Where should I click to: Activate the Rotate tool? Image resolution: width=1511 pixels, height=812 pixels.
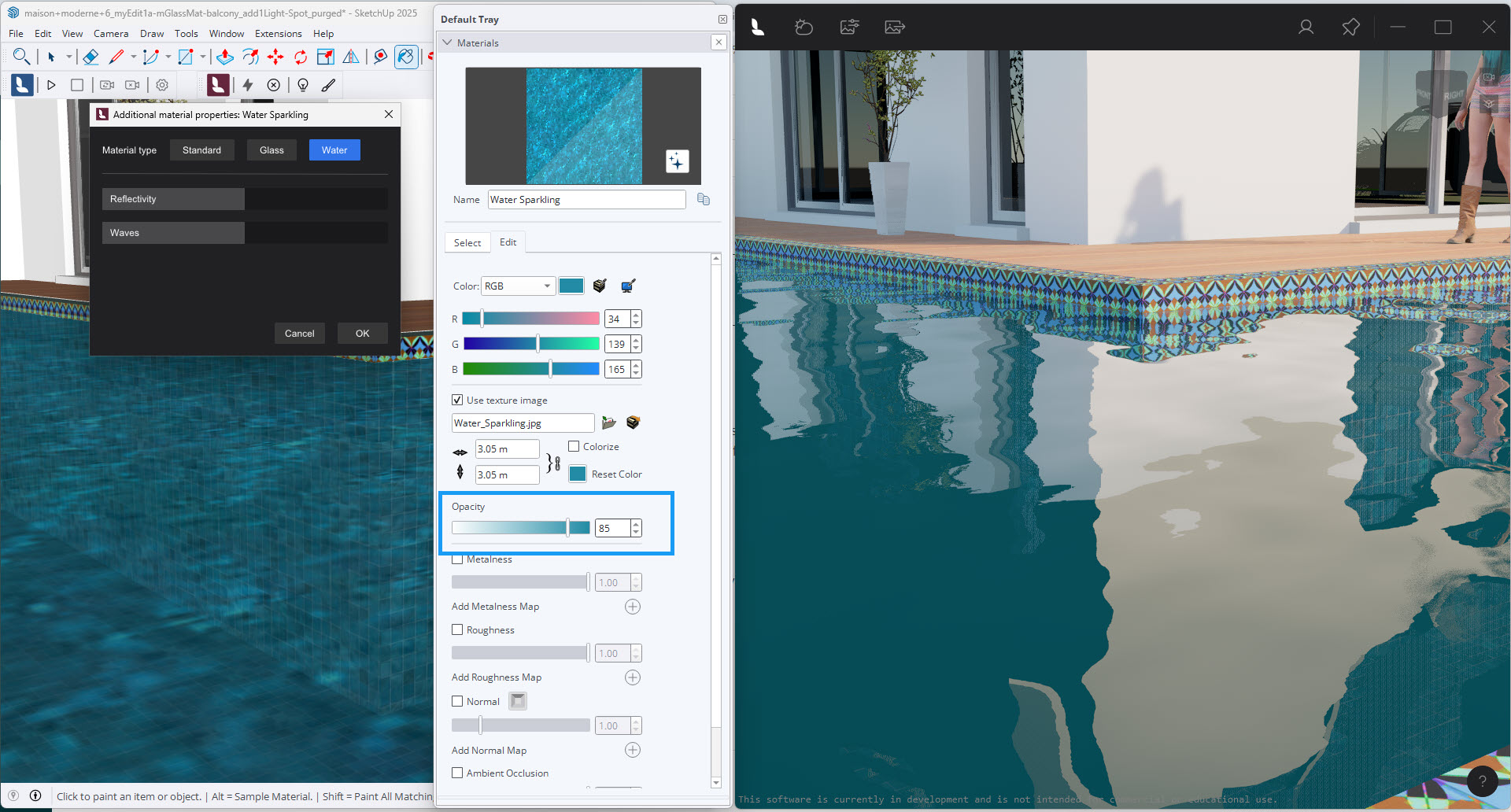pyautogui.click(x=300, y=57)
